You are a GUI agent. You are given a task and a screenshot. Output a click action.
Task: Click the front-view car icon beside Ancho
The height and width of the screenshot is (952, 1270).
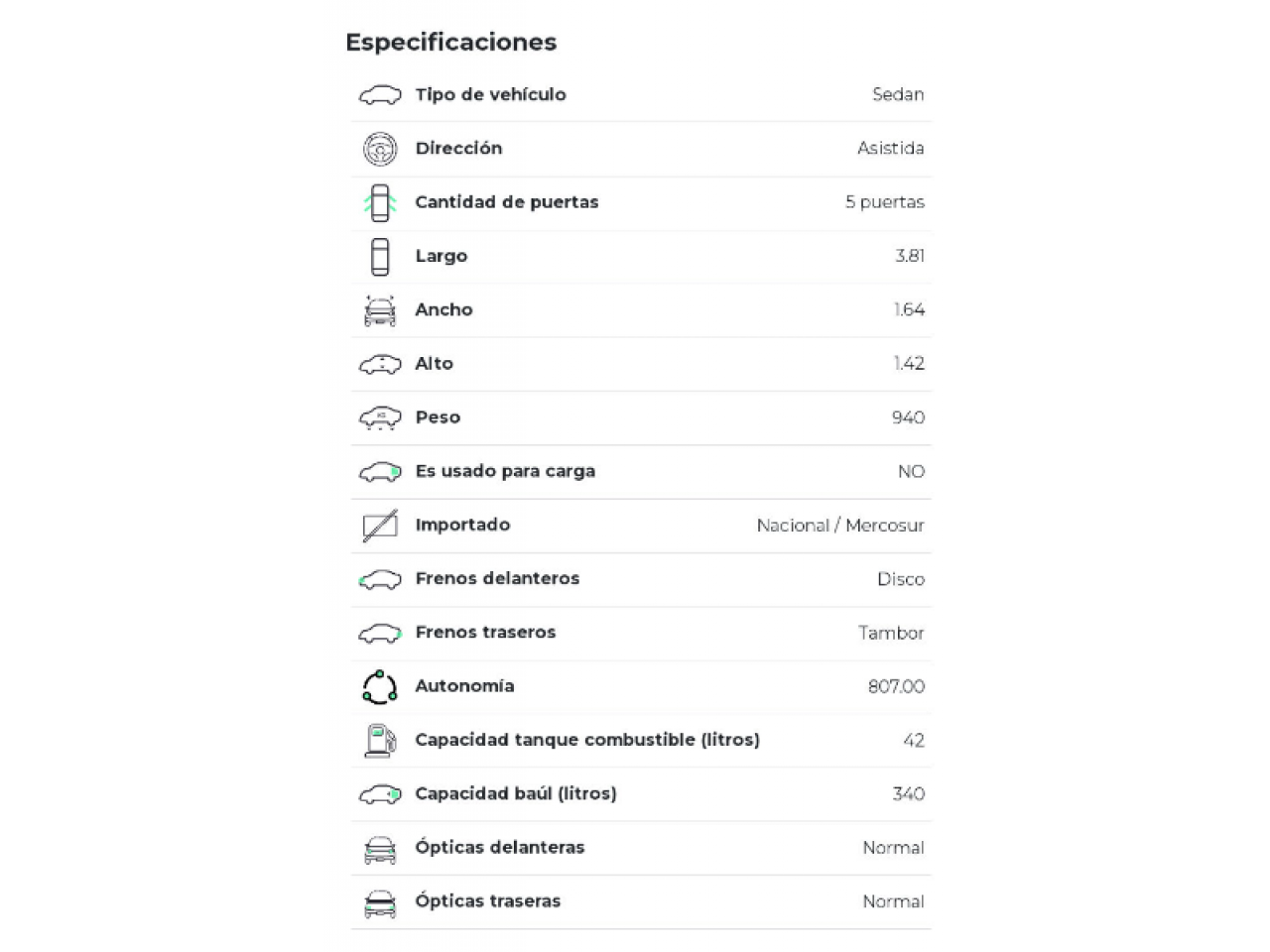coord(380,310)
